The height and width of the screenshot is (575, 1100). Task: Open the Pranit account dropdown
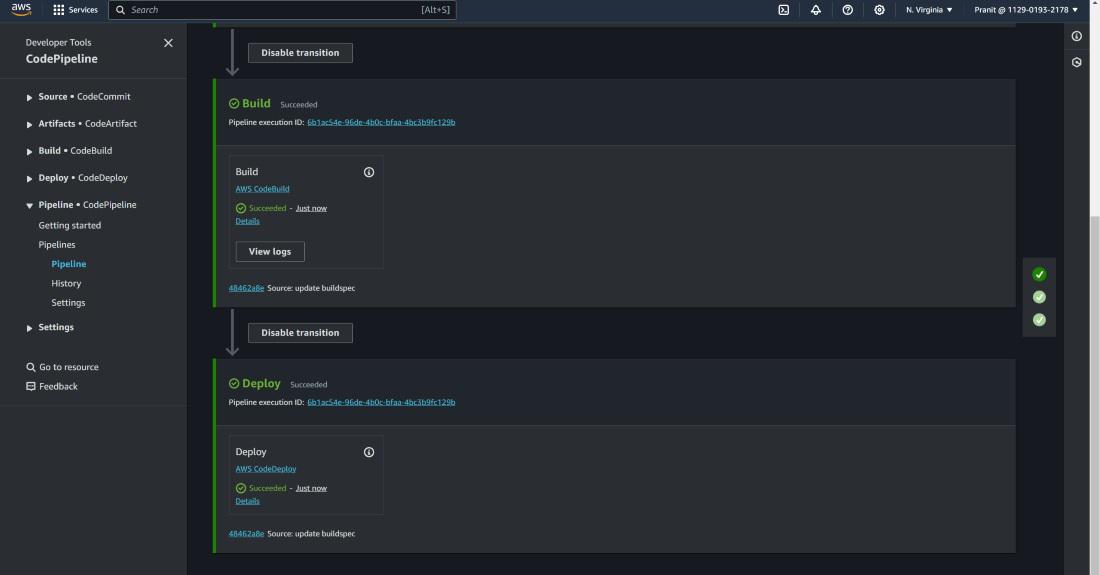pyautogui.click(x=1026, y=10)
